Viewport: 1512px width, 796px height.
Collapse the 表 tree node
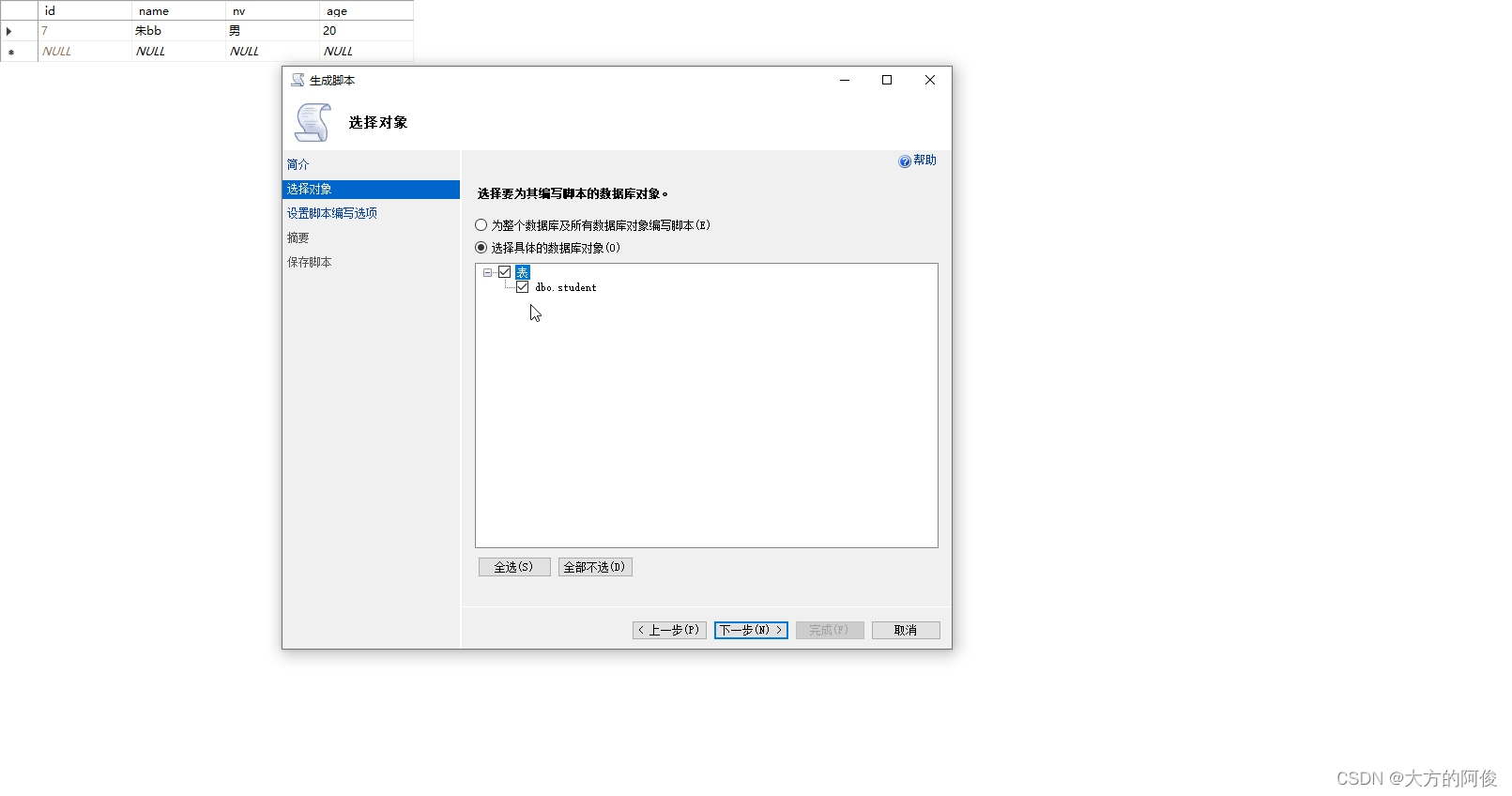pyautogui.click(x=487, y=272)
